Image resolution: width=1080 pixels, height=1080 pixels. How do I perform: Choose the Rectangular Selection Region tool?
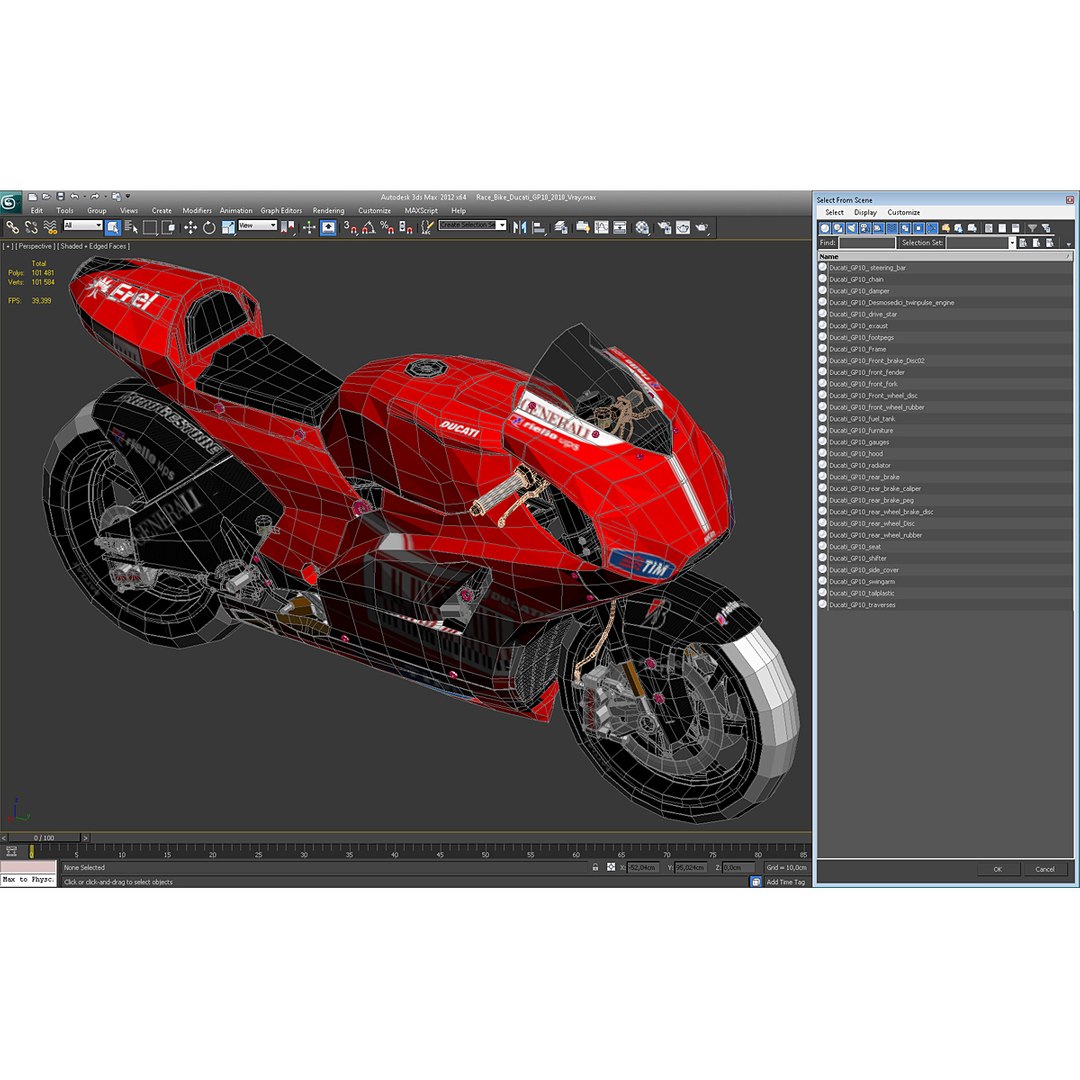(x=149, y=227)
